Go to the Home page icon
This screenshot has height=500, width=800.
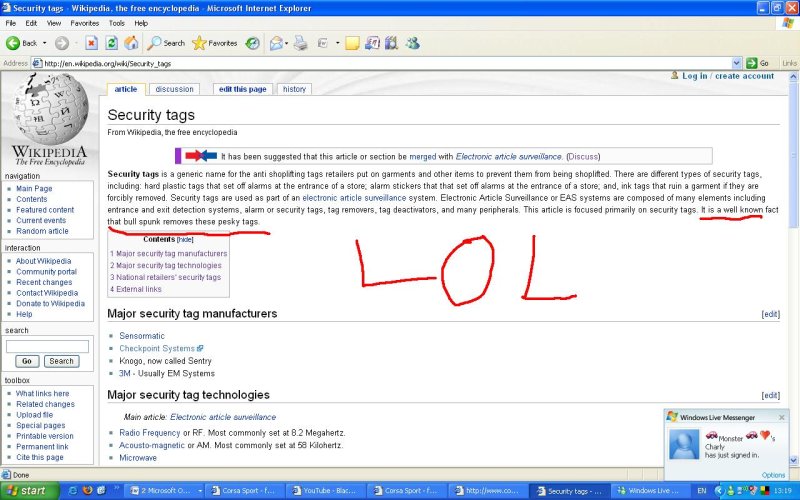(131, 43)
